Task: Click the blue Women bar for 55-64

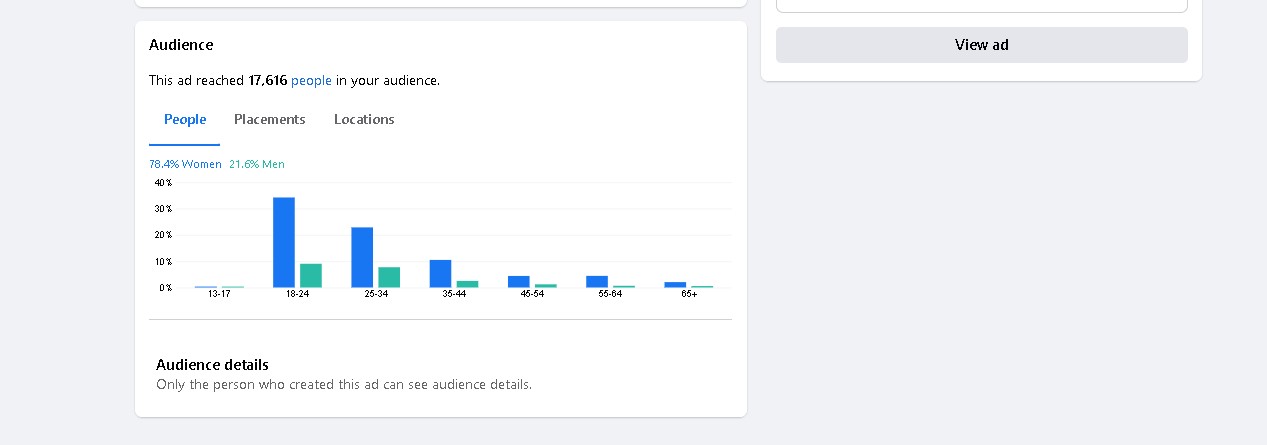Action: pyautogui.click(x=597, y=282)
